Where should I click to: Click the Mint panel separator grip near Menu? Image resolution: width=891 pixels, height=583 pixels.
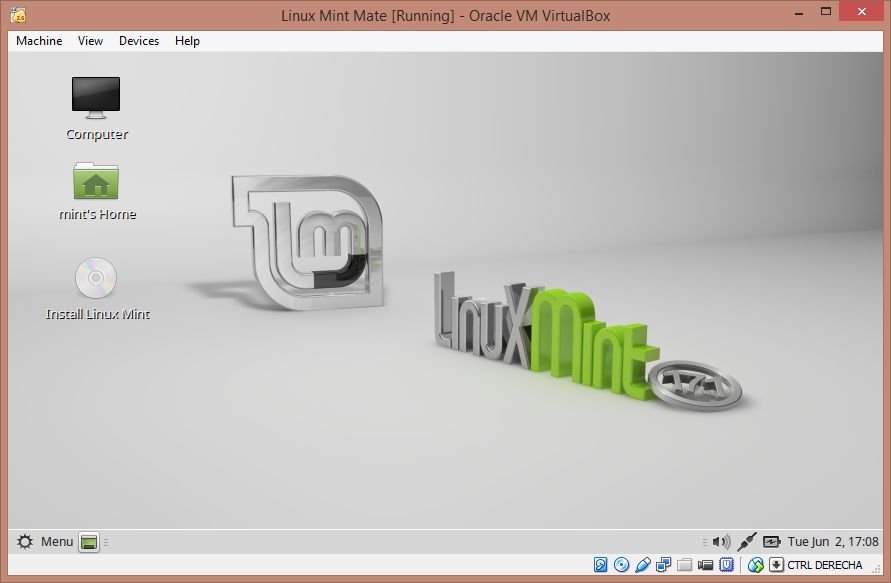point(106,542)
